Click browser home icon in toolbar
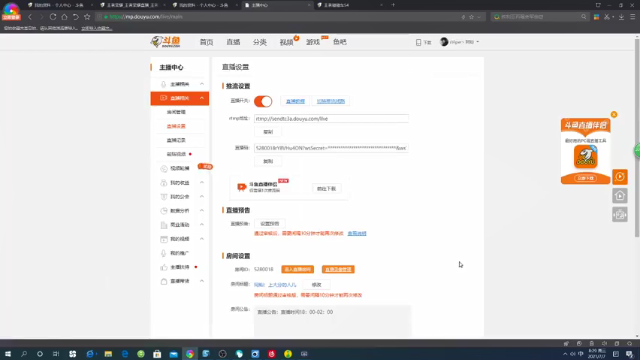 tap(64, 17)
